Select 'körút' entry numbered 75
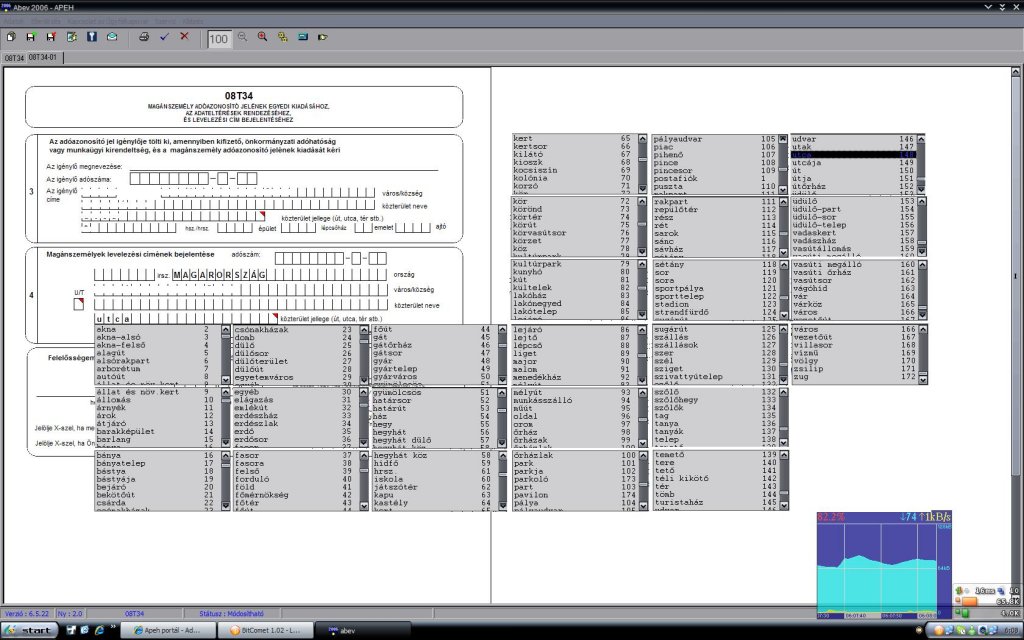This screenshot has height=640, width=1024. click(573, 225)
